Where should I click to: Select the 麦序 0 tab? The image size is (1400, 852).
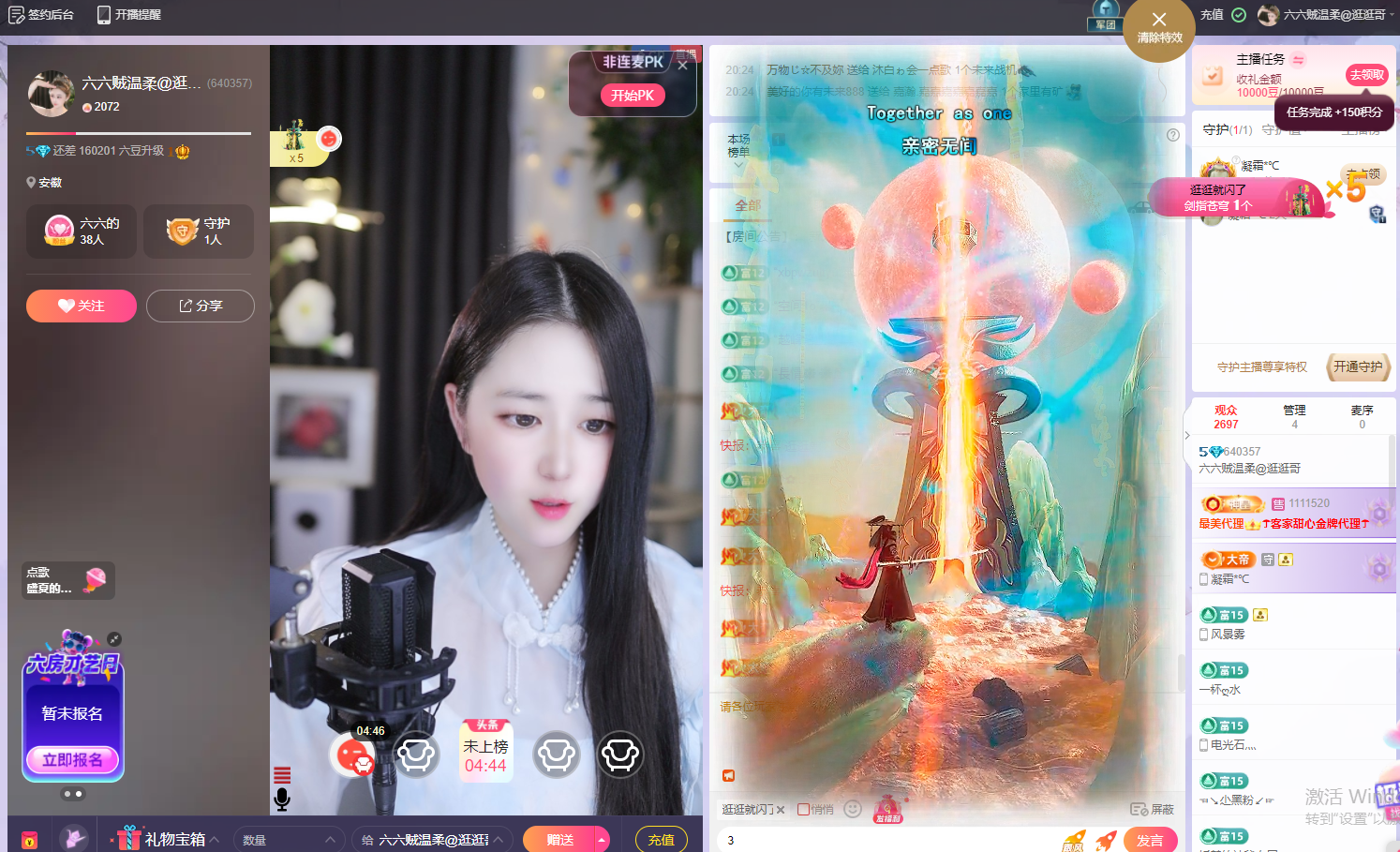1362,417
